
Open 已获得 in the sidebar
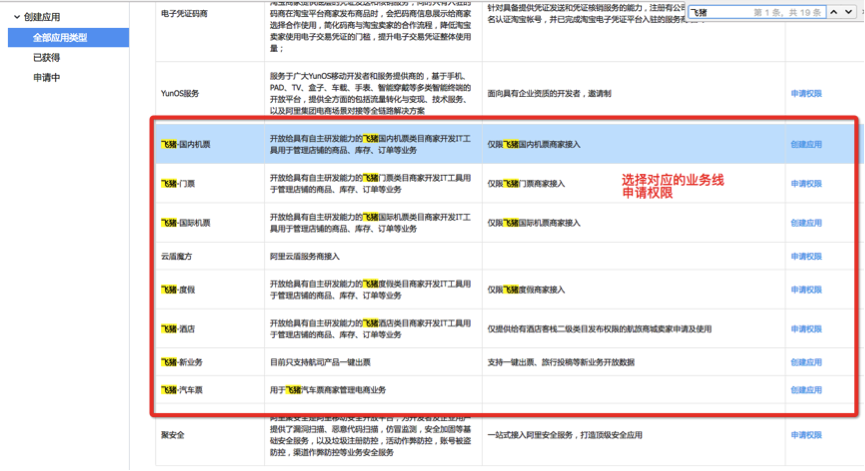[x=46, y=57]
